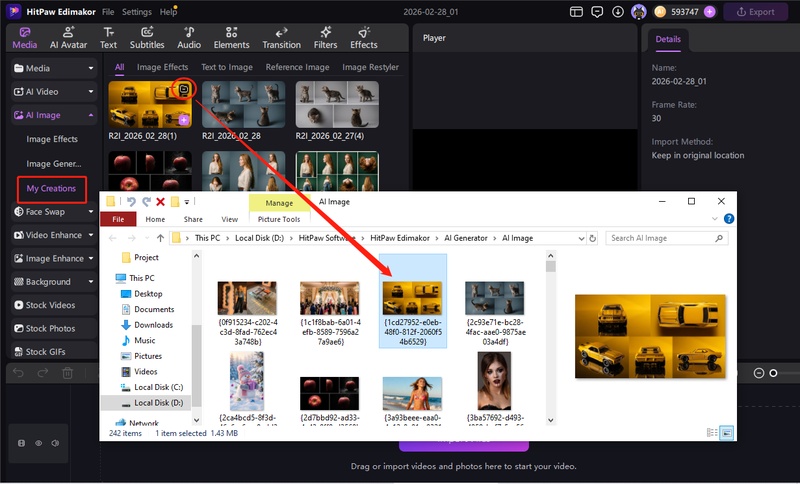Select Downloads in Explorer navigation pane
The image size is (800, 484).
pyautogui.click(x=147, y=325)
